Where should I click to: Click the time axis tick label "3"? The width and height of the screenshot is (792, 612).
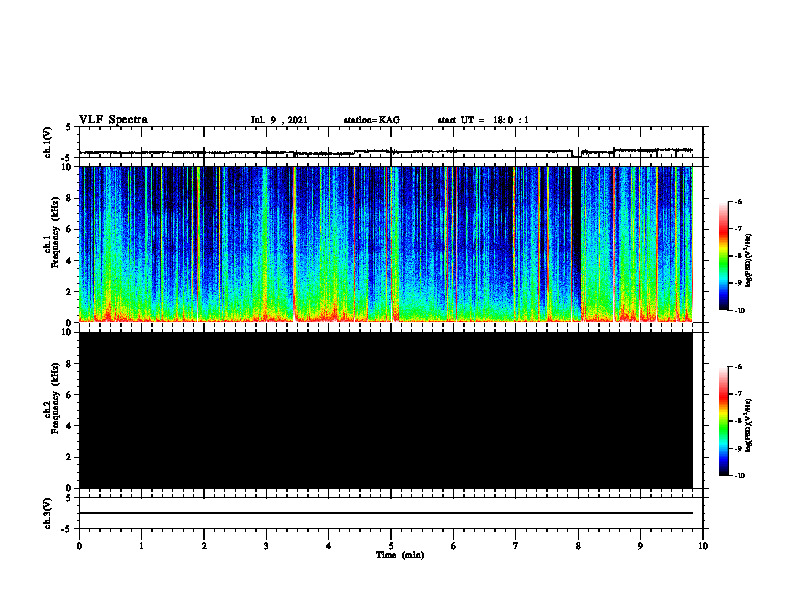point(266,546)
